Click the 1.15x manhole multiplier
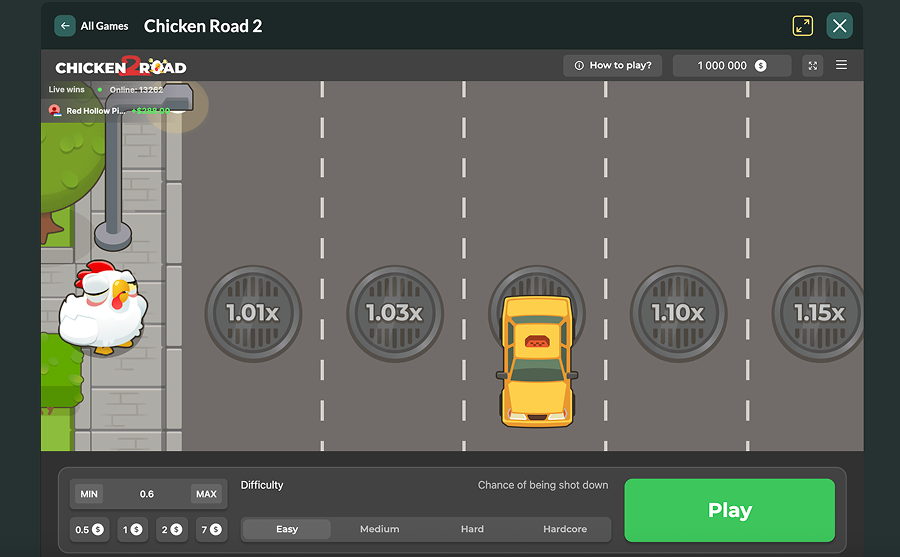This screenshot has height=557, width=900. (x=818, y=313)
